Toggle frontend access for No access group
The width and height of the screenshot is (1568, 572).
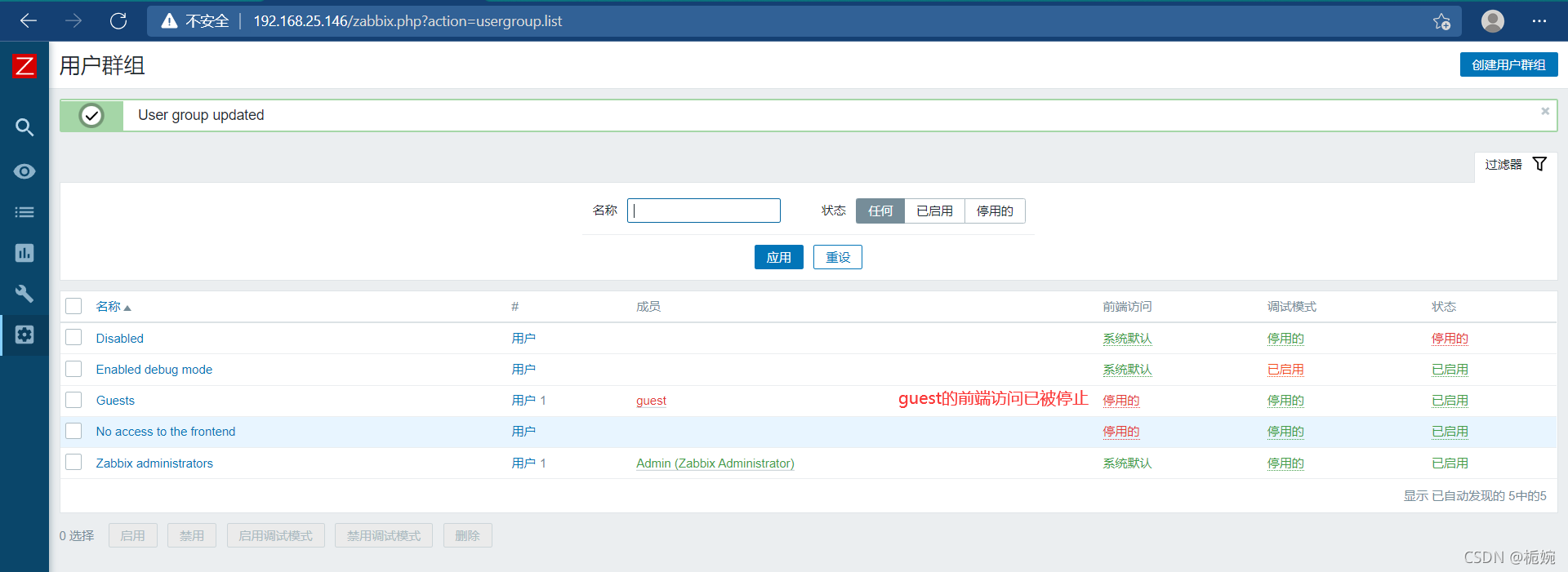[1120, 432]
